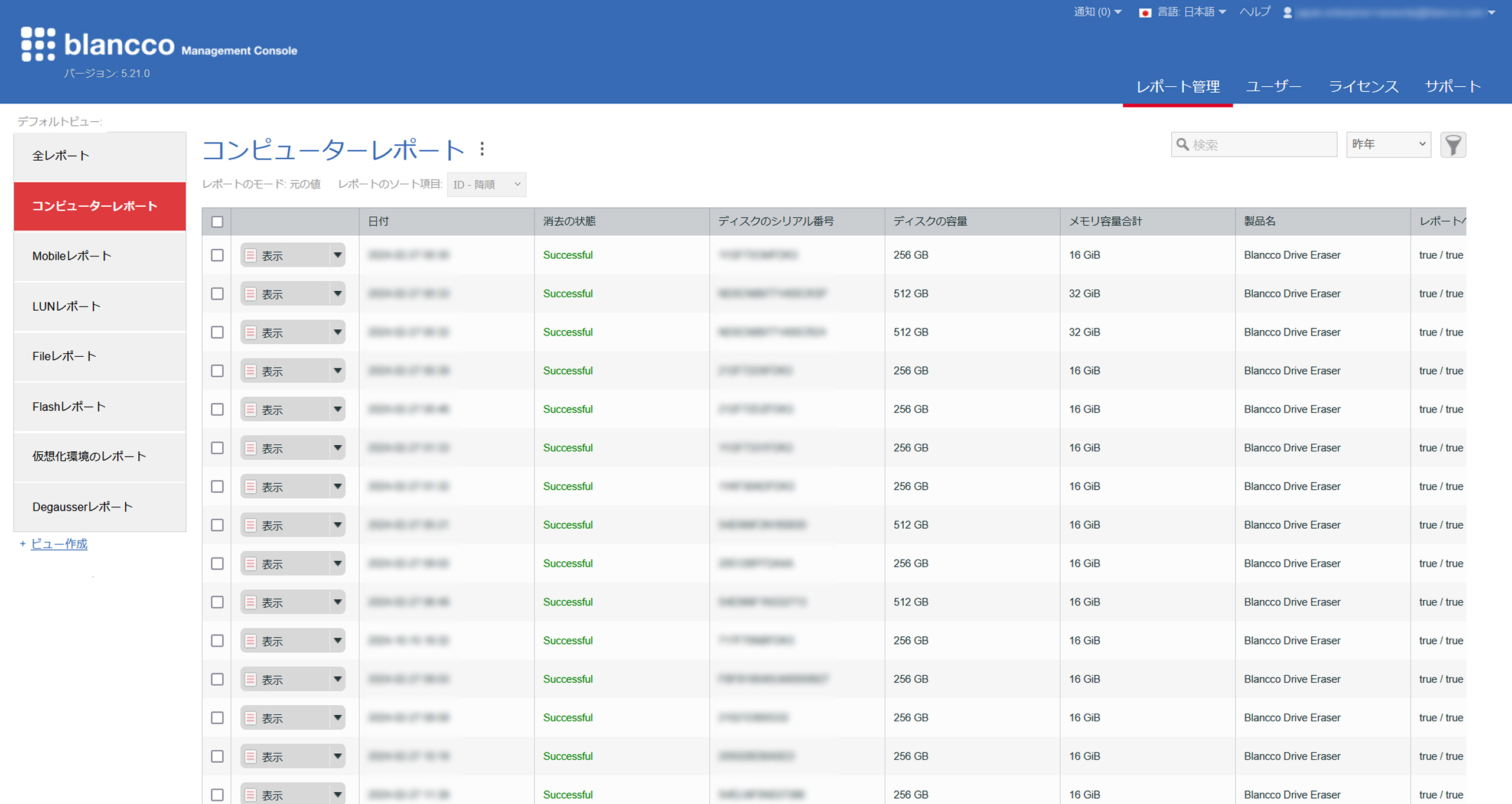Select Fileレポート in the sidebar
The image size is (1512, 804).
[100, 356]
